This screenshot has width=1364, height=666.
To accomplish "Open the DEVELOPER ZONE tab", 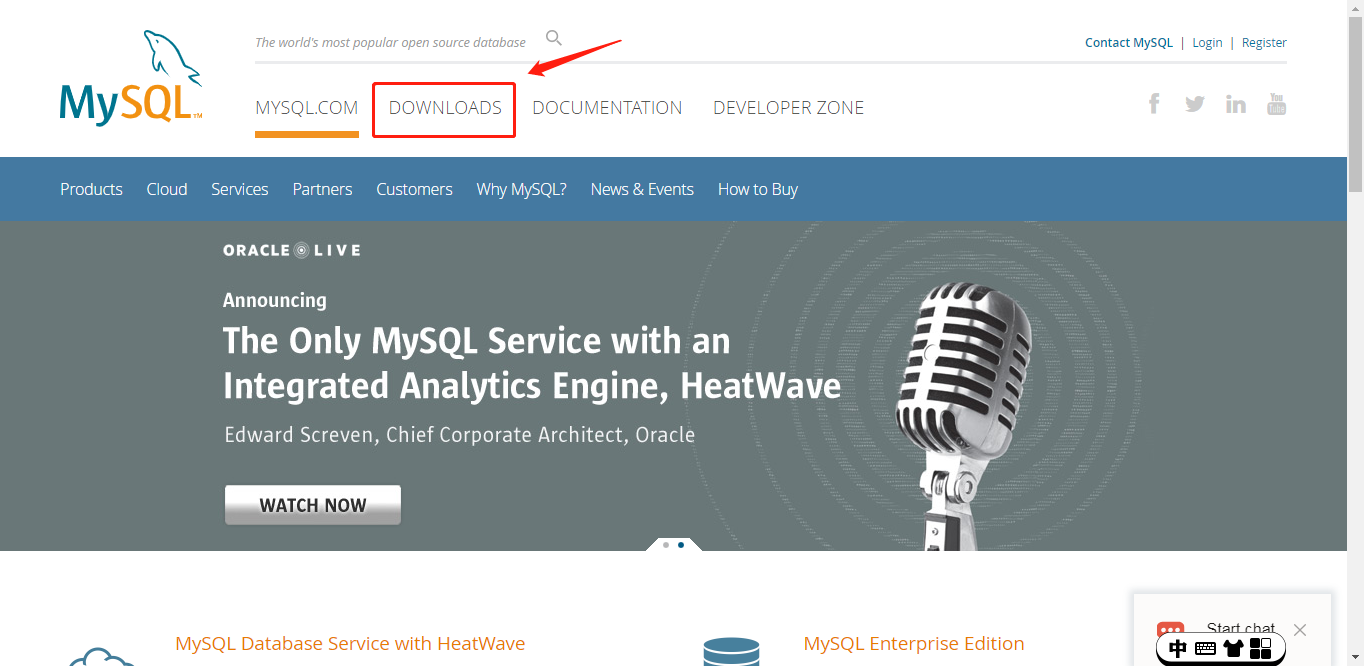I will [788, 108].
